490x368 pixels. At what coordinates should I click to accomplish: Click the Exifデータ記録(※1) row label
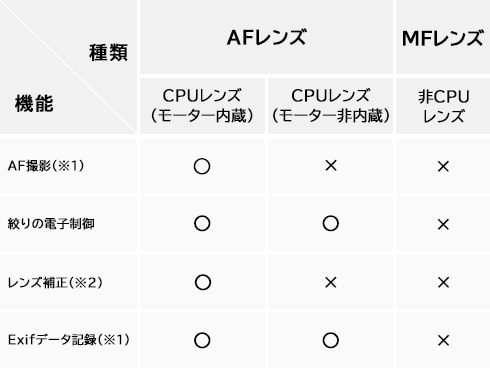(x=68, y=340)
